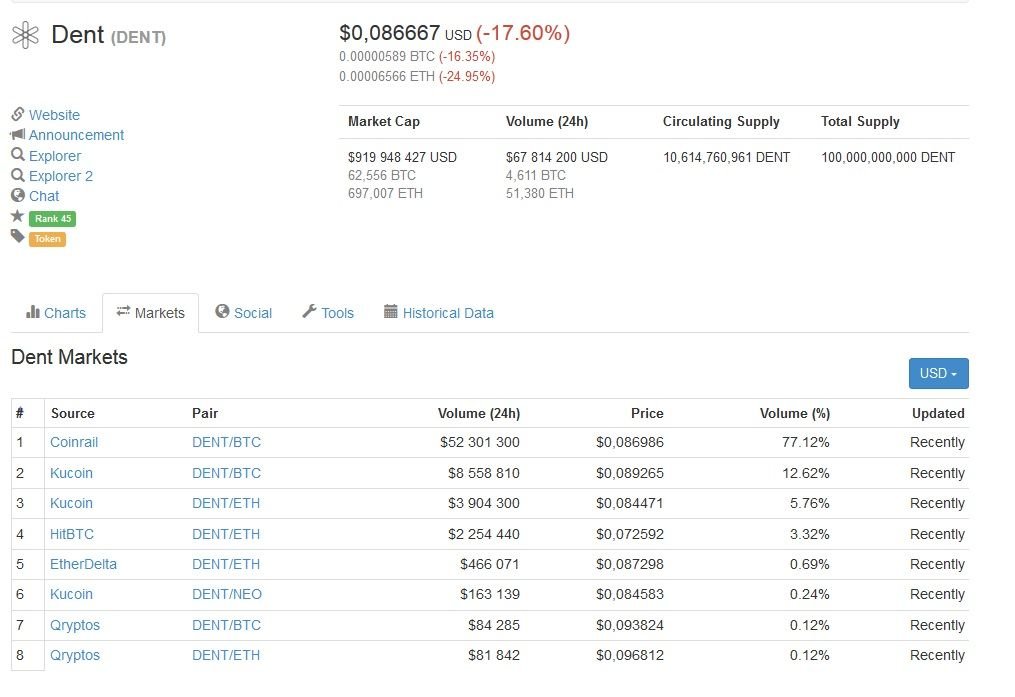Viewport: 1015px width, 697px height.
Task: Open the Website link
Action: 54,115
